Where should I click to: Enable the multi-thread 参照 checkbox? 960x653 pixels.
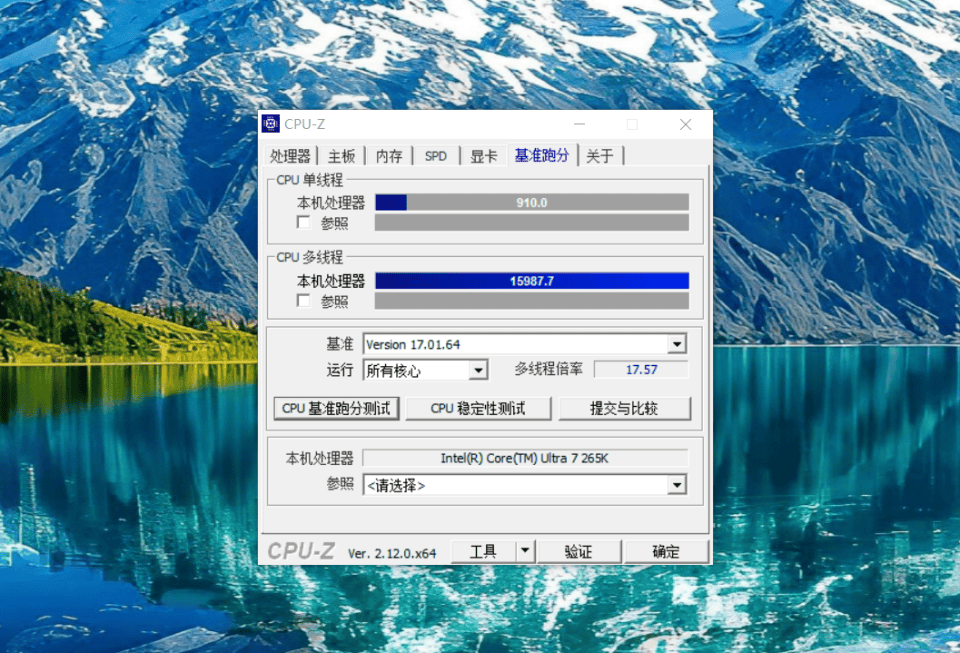click(x=304, y=300)
